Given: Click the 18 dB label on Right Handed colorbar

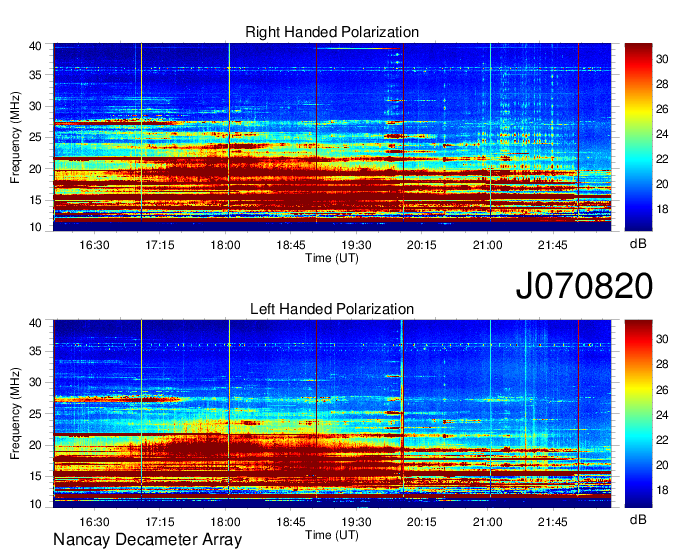Looking at the screenshot, I should click(x=662, y=209).
